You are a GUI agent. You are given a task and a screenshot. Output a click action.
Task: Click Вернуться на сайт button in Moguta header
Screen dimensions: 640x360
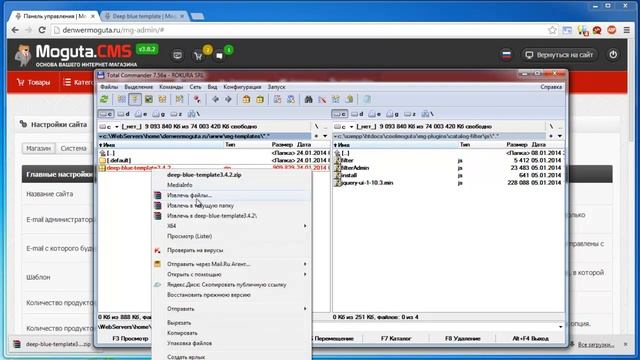559,55
